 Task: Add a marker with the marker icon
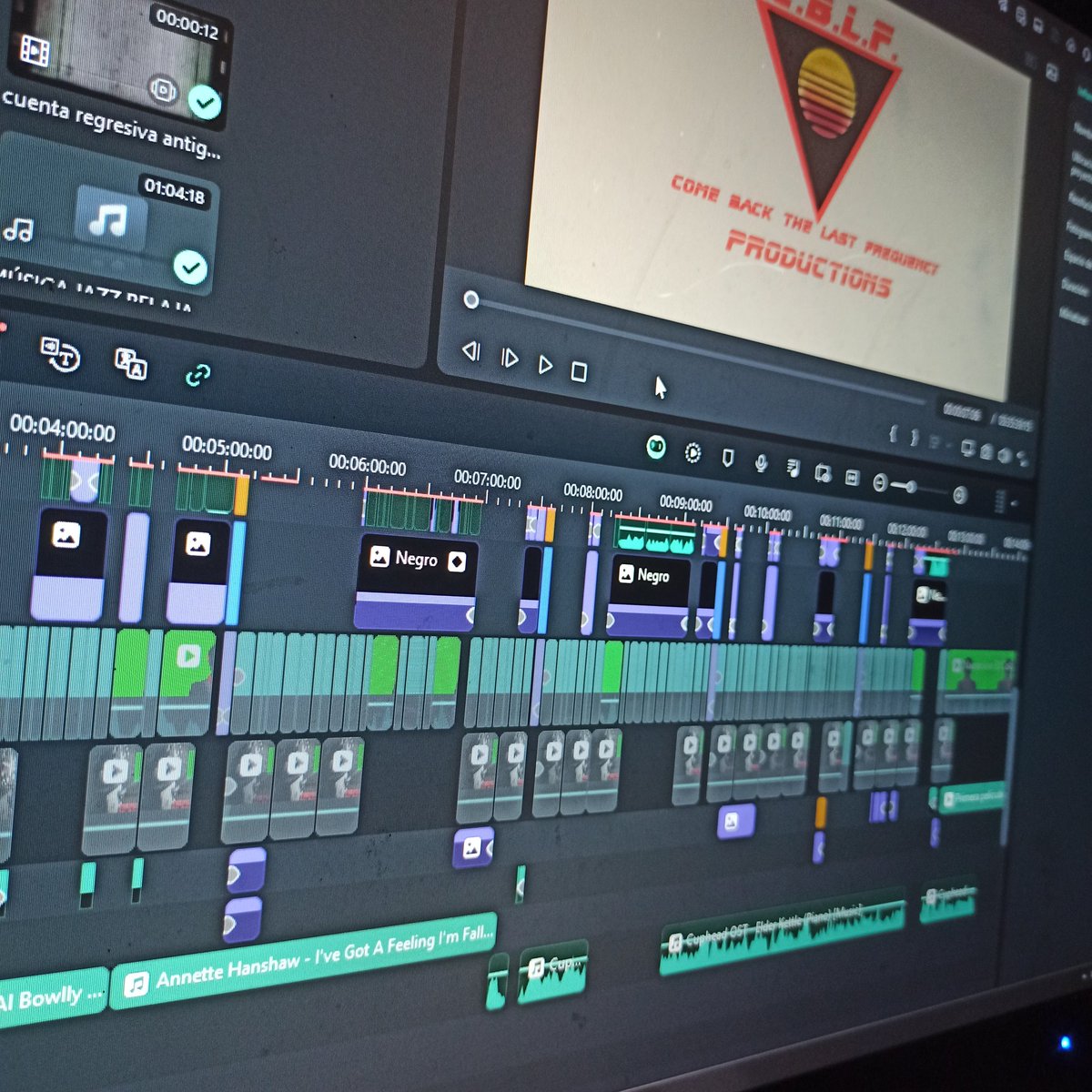728,458
